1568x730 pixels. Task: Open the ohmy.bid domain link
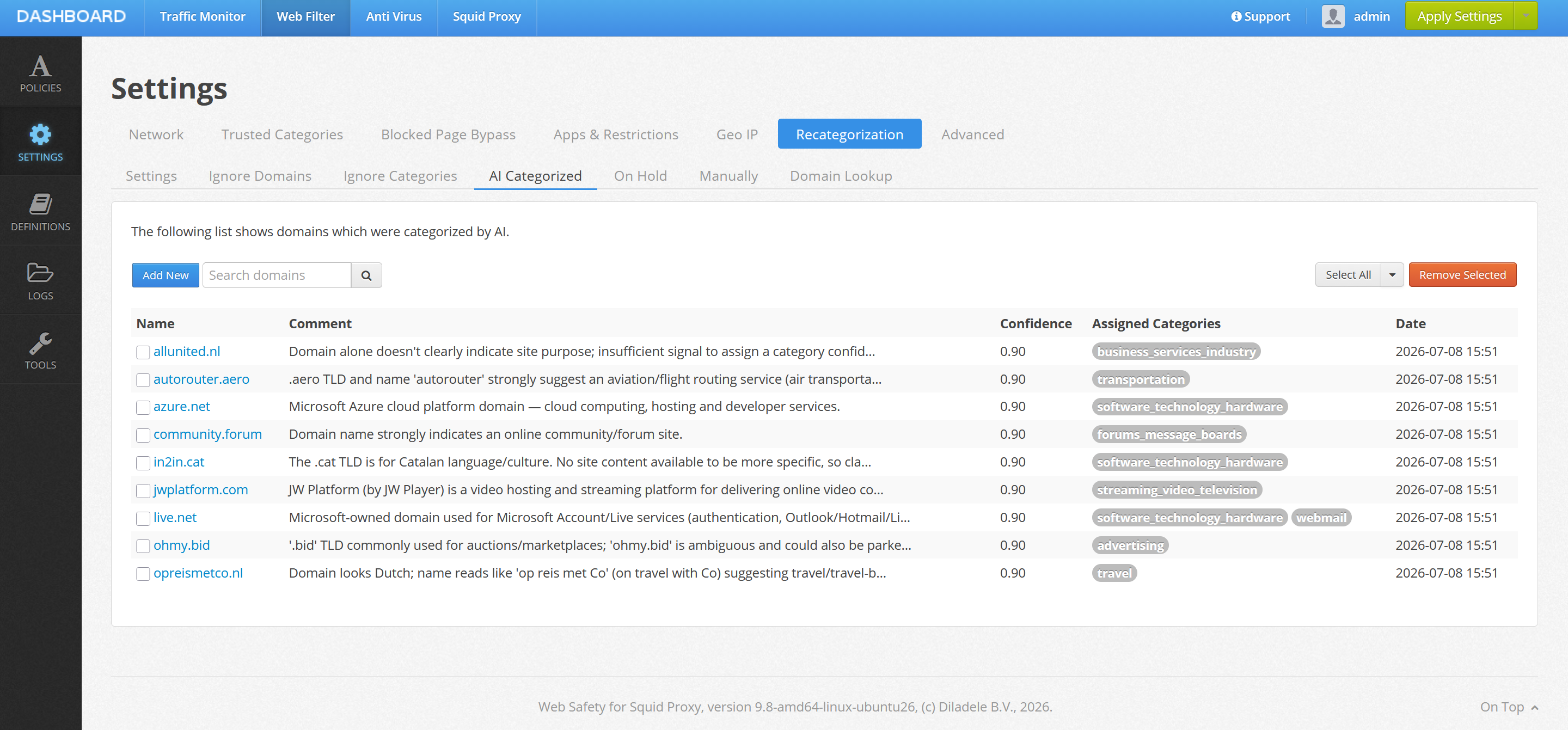click(181, 545)
